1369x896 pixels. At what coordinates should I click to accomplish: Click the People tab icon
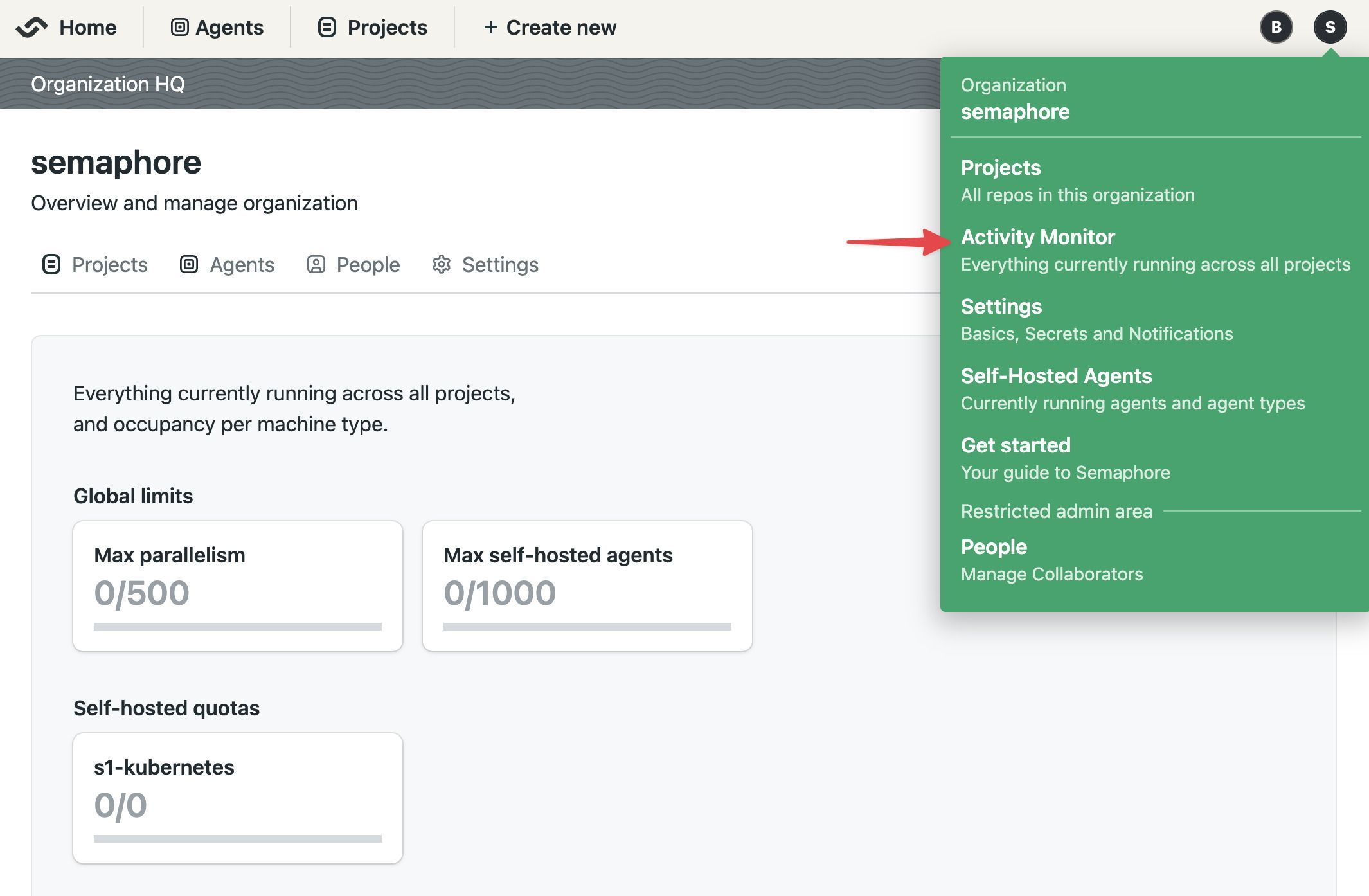pyautogui.click(x=316, y=264)
